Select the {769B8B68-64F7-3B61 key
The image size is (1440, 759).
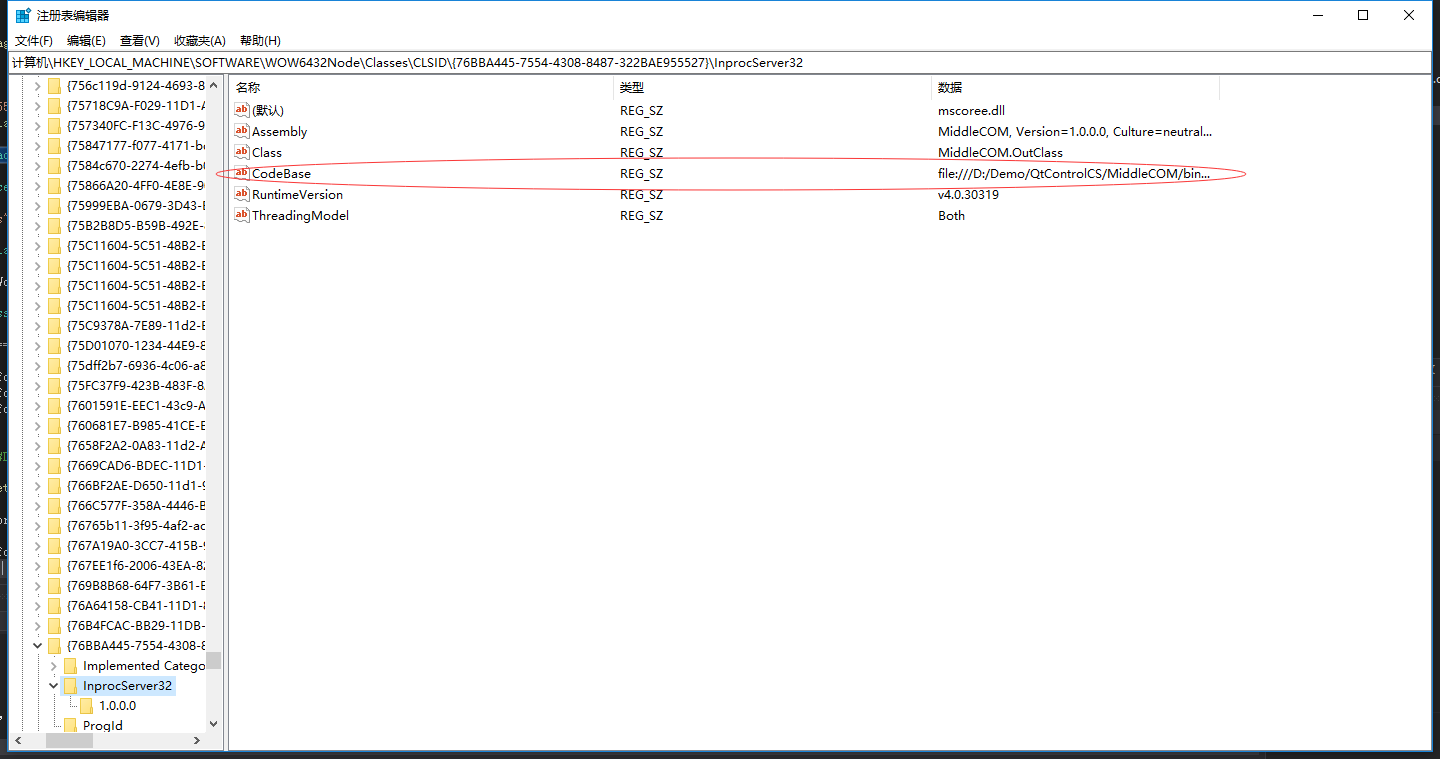[x=136, y=585]
